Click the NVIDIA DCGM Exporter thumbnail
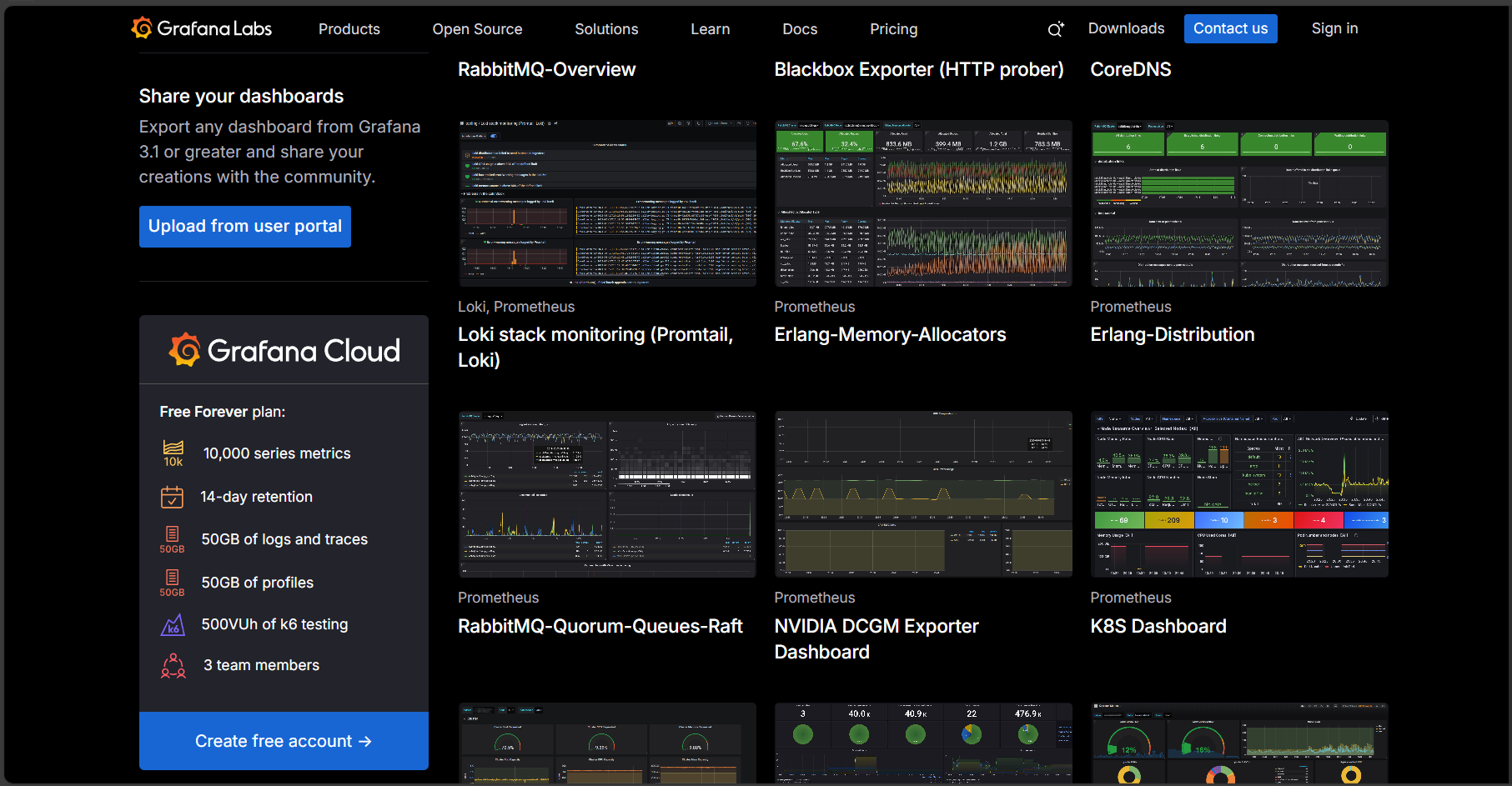The height and width of the screenshot is (786, 1512). (923, 494)
